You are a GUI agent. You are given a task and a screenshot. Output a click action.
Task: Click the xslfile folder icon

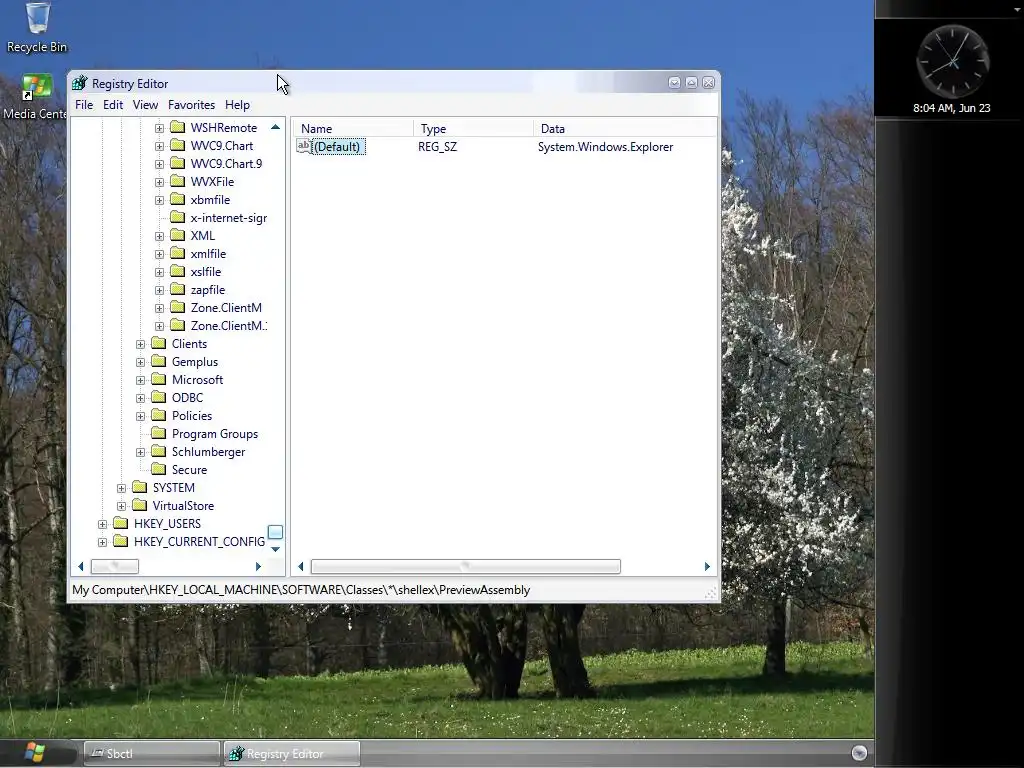tap(178, 271)
